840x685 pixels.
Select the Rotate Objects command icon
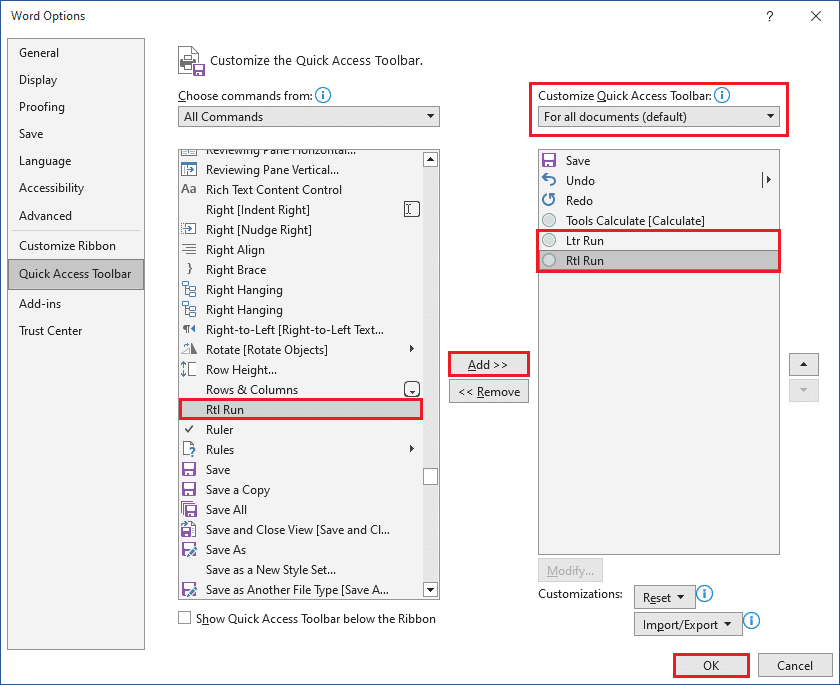pos(189,350)
